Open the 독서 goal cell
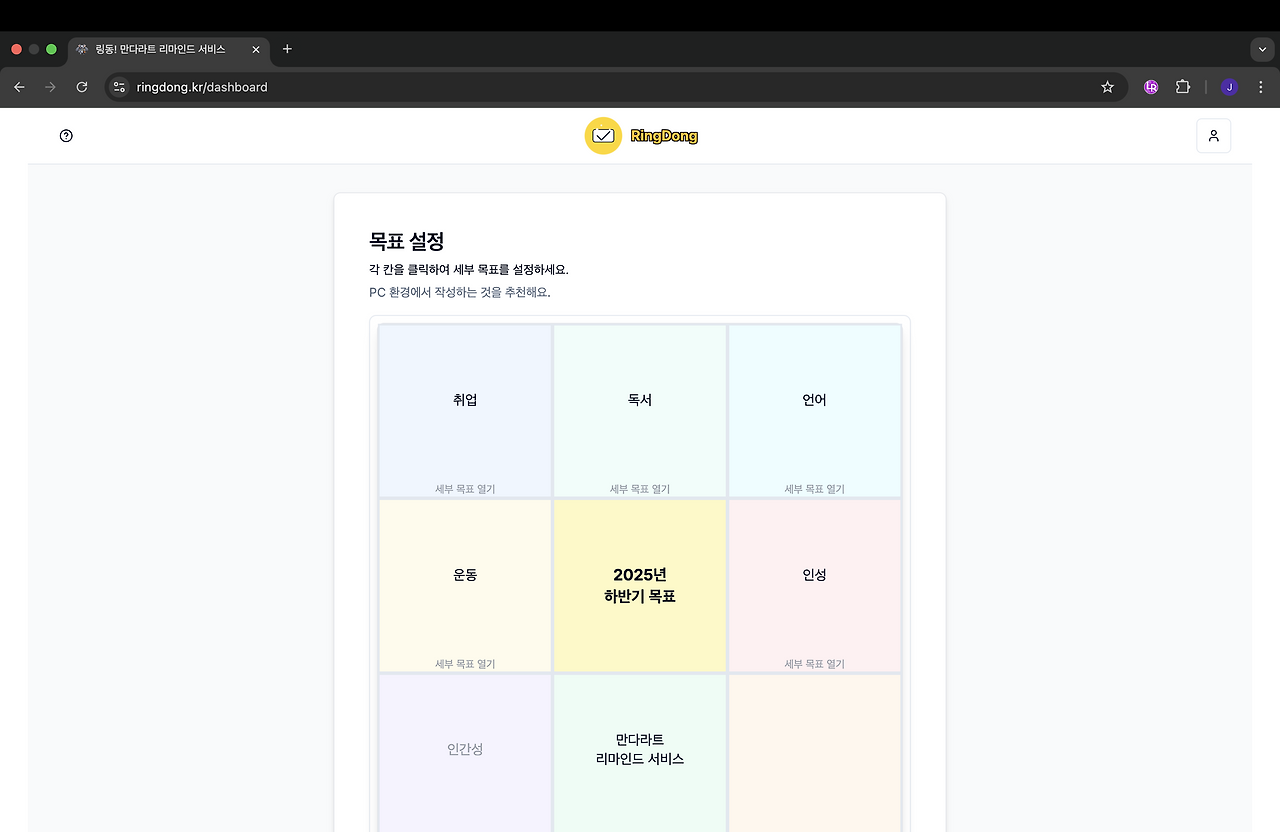Viewport: 1280px width, 832px height. click(x=640, y=410)
